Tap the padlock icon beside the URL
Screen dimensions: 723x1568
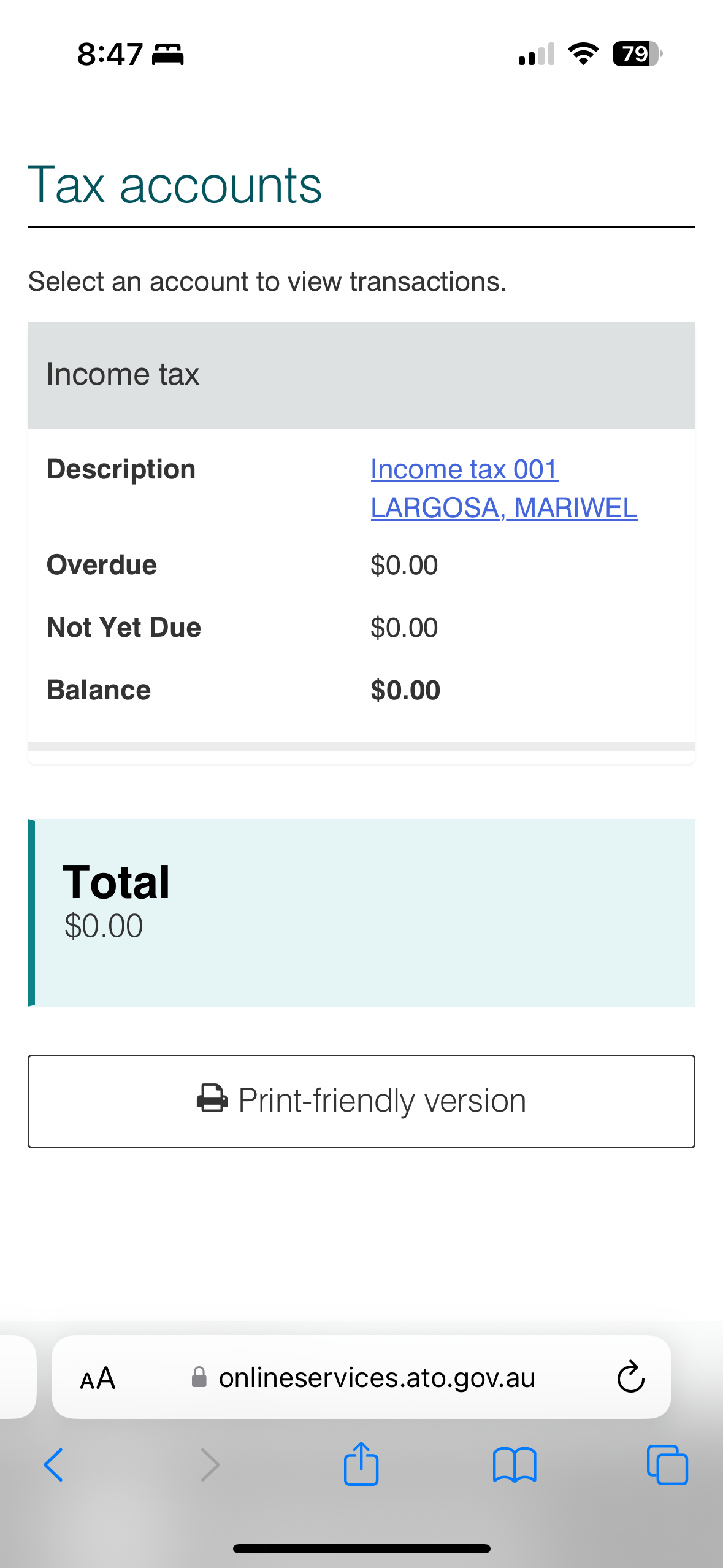(199, 1377)
